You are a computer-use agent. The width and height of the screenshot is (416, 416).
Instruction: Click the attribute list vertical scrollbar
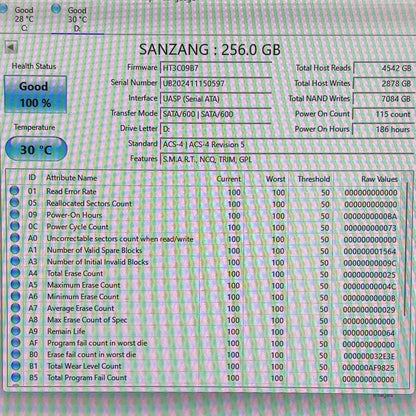(x=406, y=250)
